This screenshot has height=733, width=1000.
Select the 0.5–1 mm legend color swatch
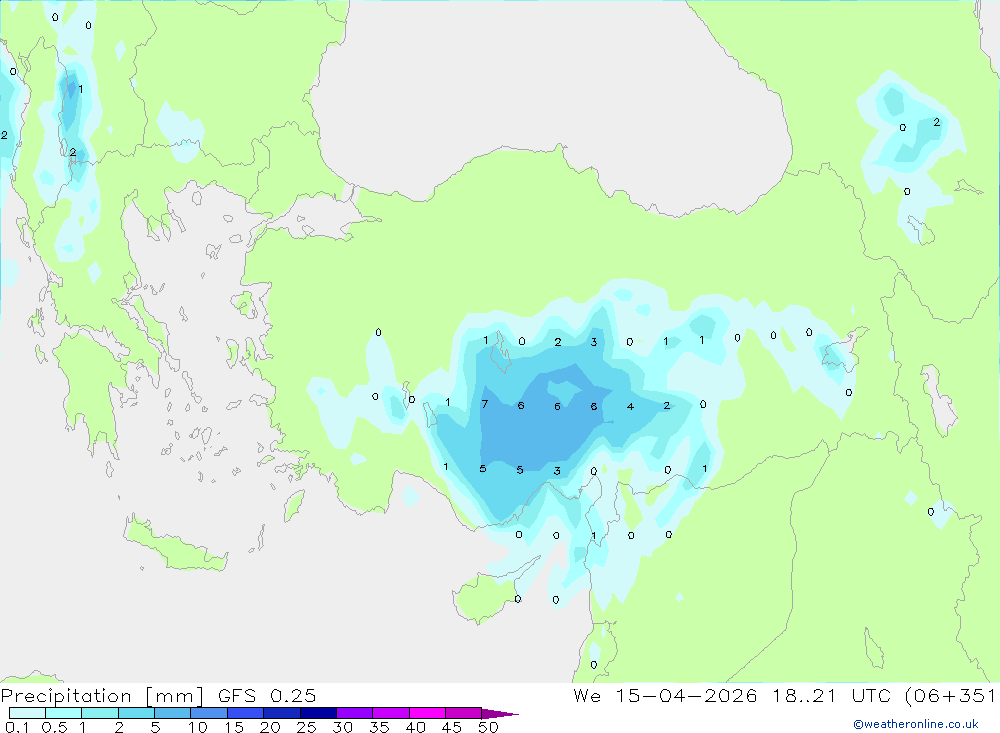(x=63, y=713)
